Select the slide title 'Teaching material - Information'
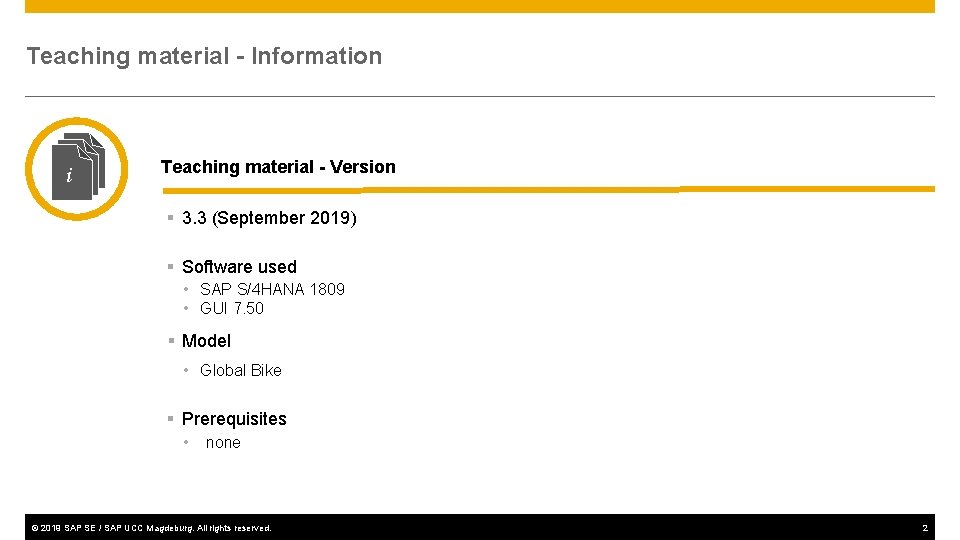 click(x=204, y=56)
